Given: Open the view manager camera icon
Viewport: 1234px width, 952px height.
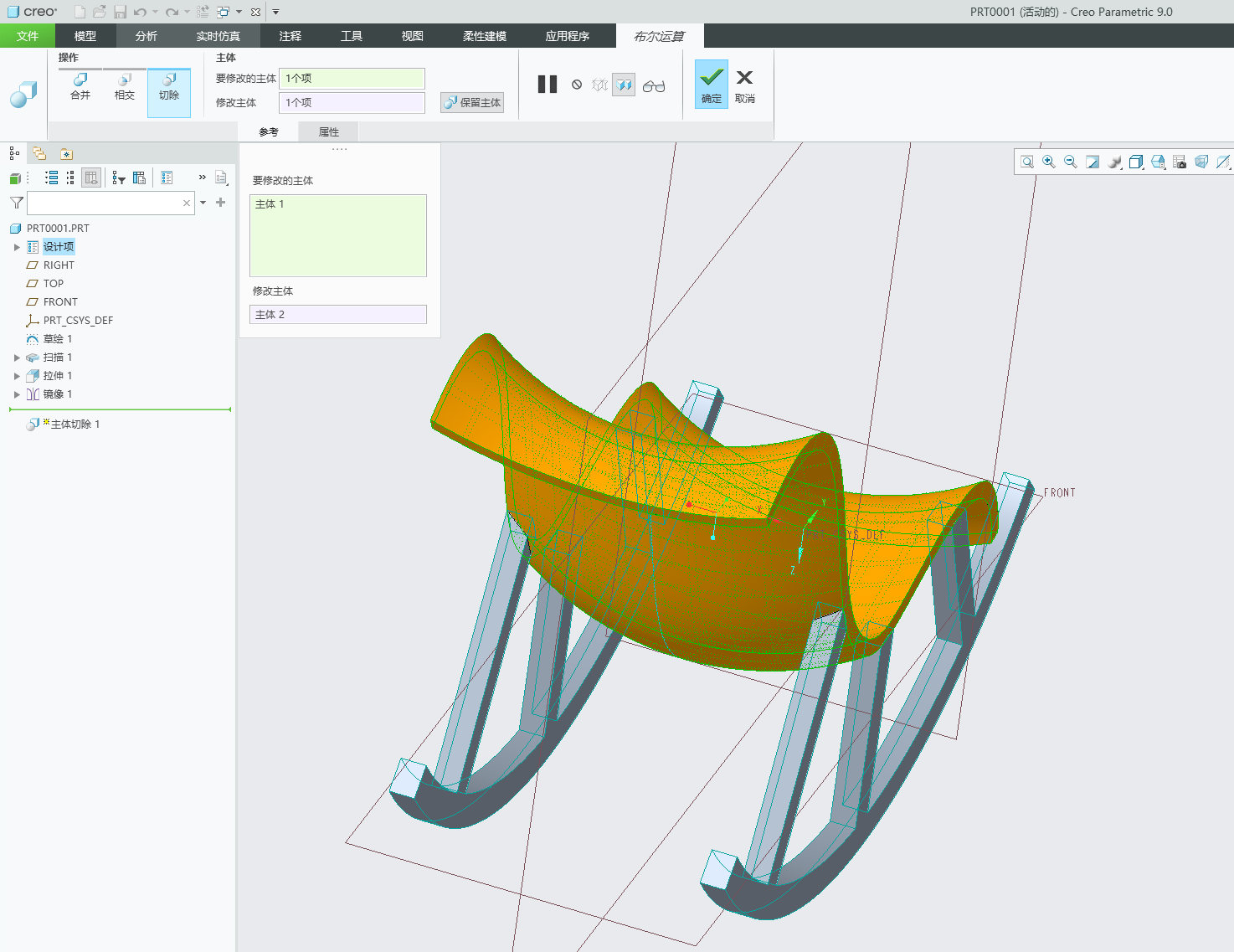Looking at the screenshot, I should (x=1180, y=162).
